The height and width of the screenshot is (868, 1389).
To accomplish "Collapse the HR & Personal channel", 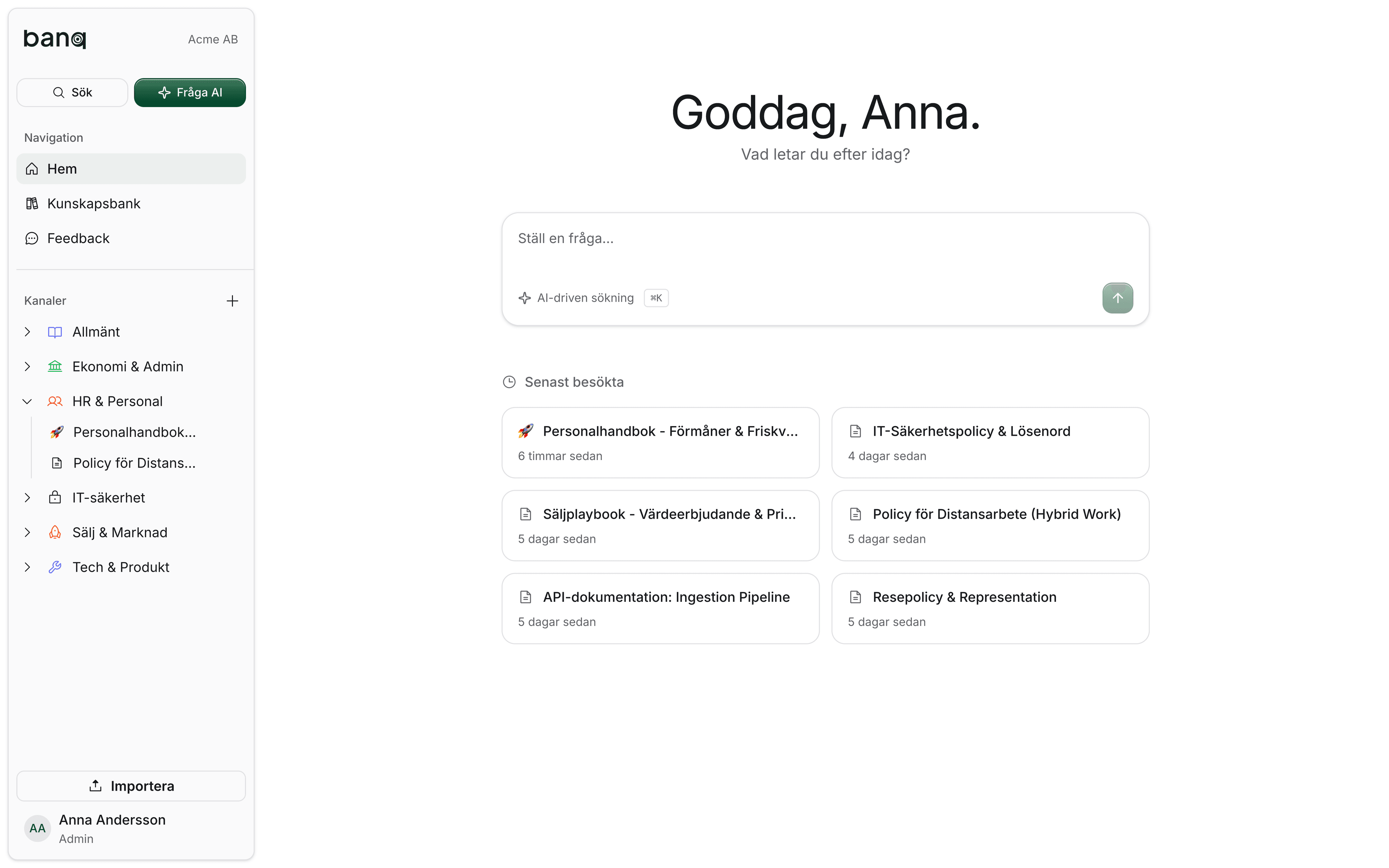I will pos(27,401).
